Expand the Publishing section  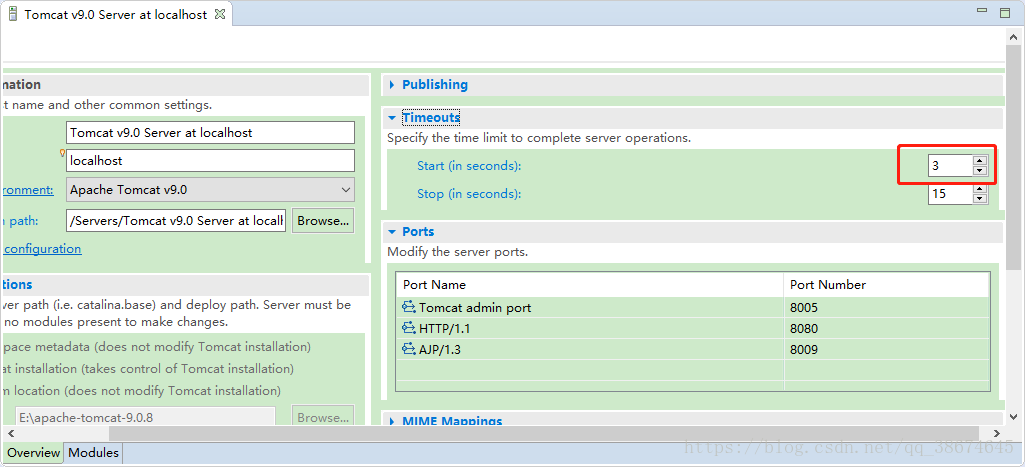click(x=392, y=84)
